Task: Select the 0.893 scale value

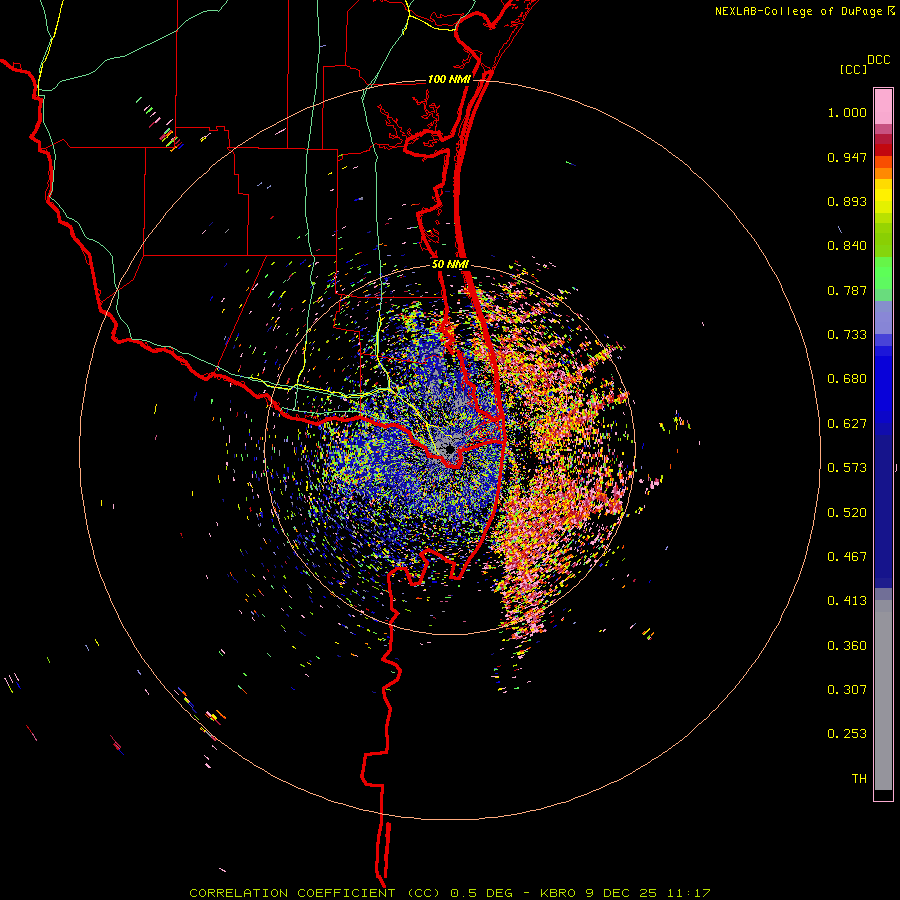Action: 847,201
